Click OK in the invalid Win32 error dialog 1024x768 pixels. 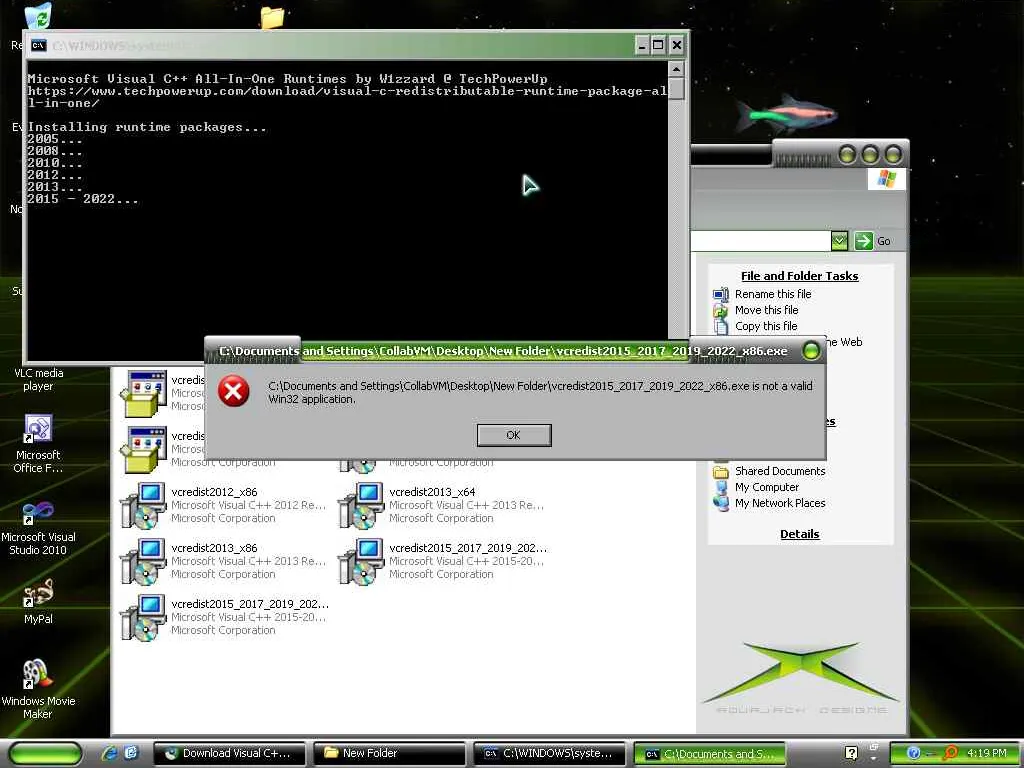(514, 435)
